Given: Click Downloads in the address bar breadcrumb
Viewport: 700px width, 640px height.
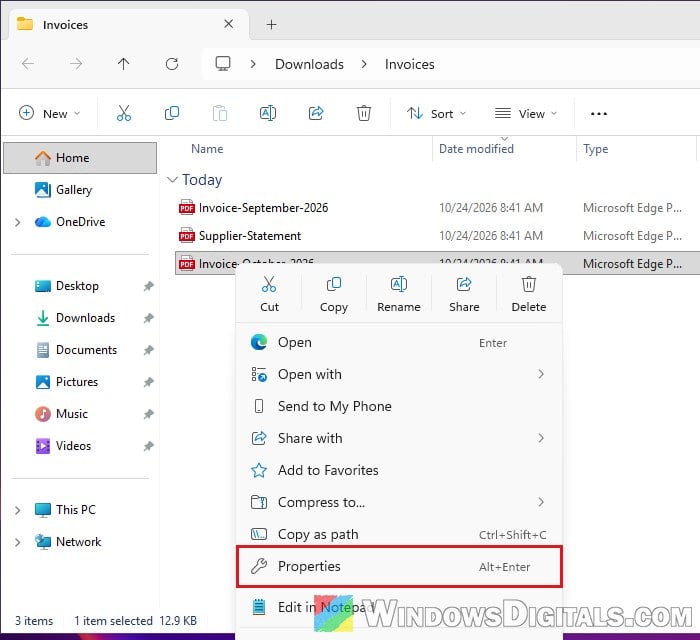Looking at the screenshot, I should 309,64.
